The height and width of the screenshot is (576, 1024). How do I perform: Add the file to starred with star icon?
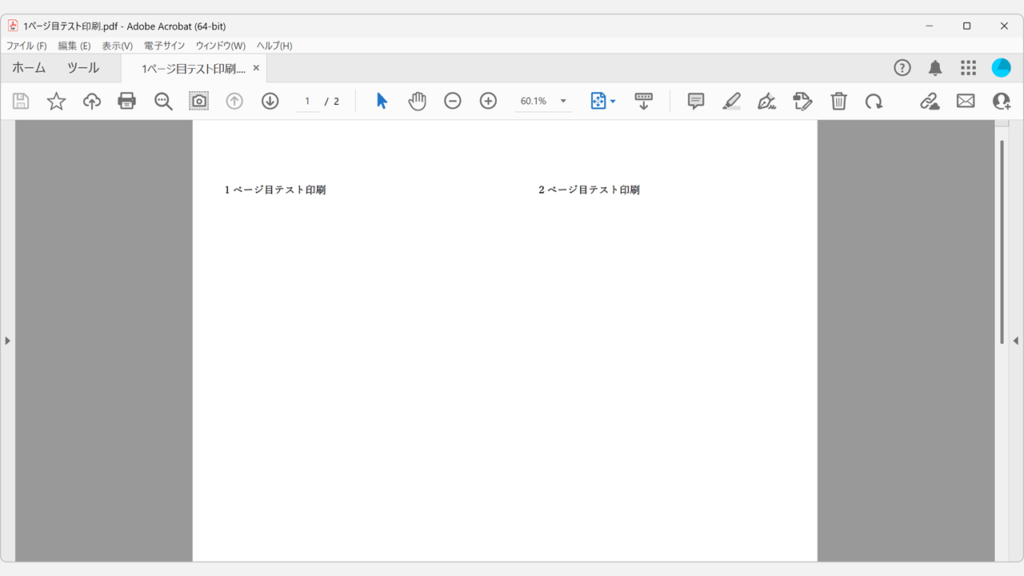[56, 101]
